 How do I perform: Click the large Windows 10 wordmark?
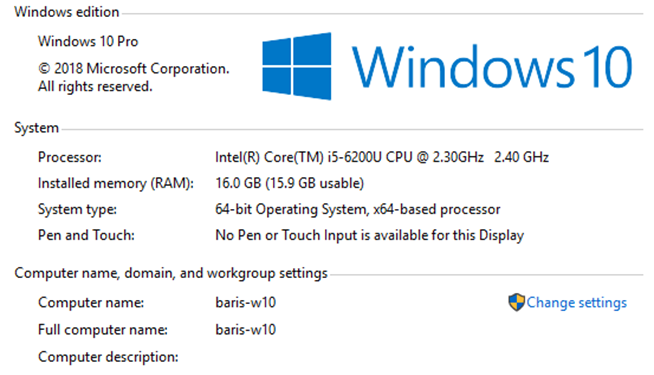pyautogui.click(x=492, y=67)
